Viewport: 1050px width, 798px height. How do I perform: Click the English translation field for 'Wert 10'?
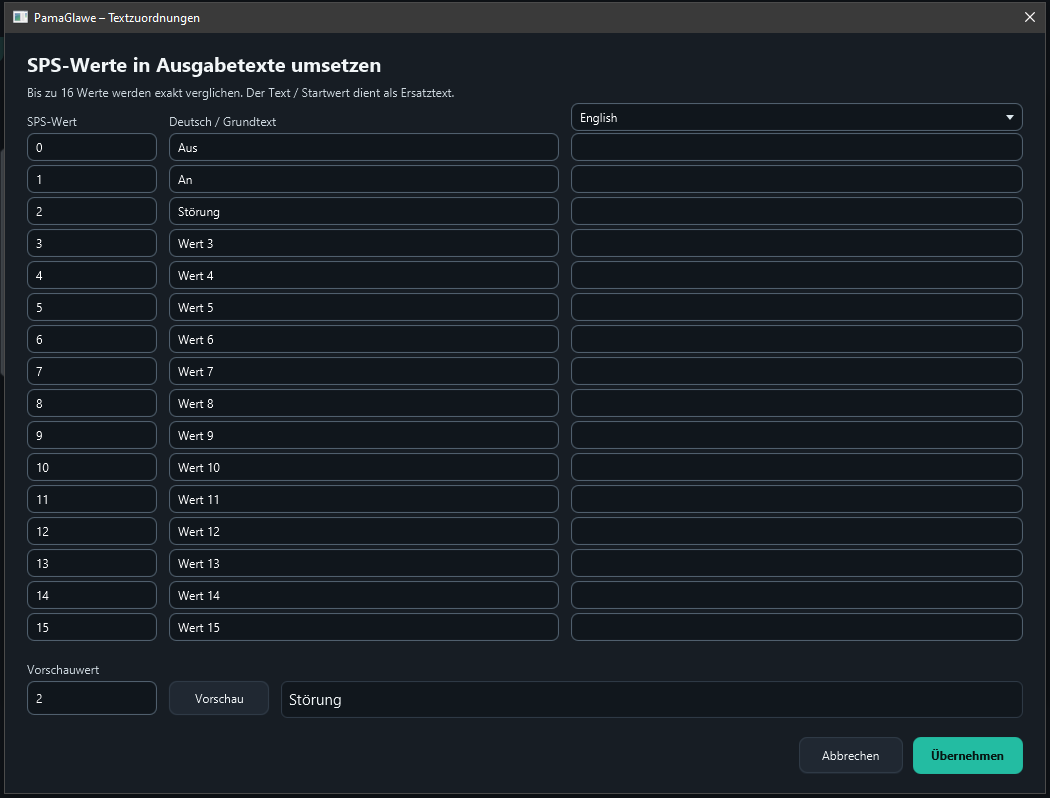point(796,467)
